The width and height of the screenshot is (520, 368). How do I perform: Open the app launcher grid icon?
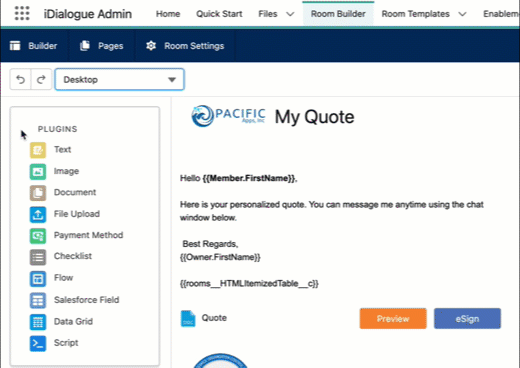tap(22, 13)
